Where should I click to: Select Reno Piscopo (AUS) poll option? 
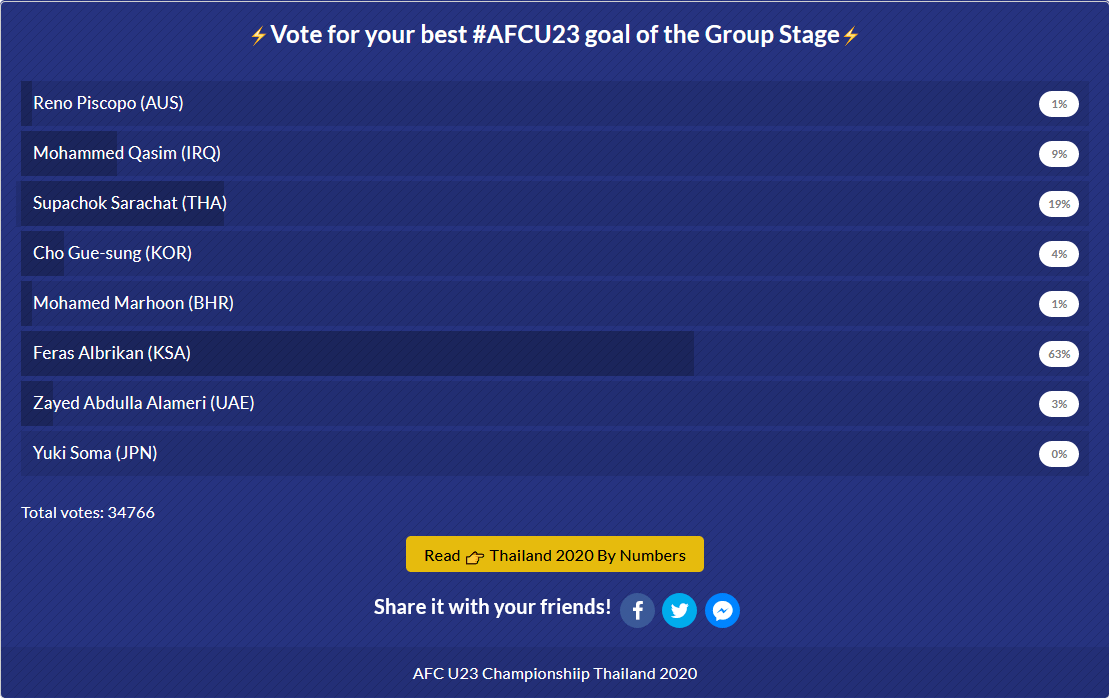(x=554, y=103)
